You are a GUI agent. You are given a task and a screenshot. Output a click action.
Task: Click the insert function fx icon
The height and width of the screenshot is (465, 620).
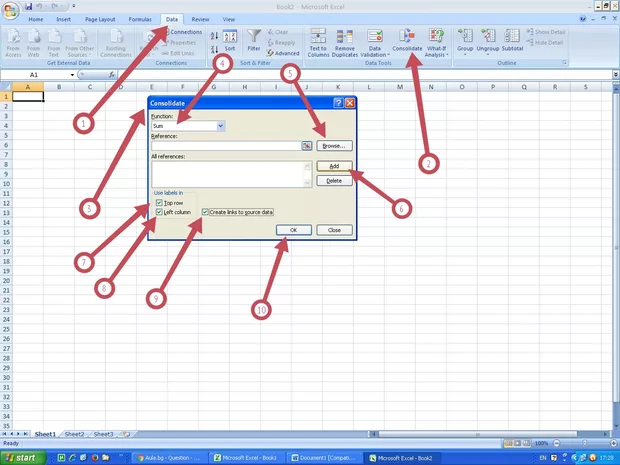pyautogui.click(x=112, y=74)
